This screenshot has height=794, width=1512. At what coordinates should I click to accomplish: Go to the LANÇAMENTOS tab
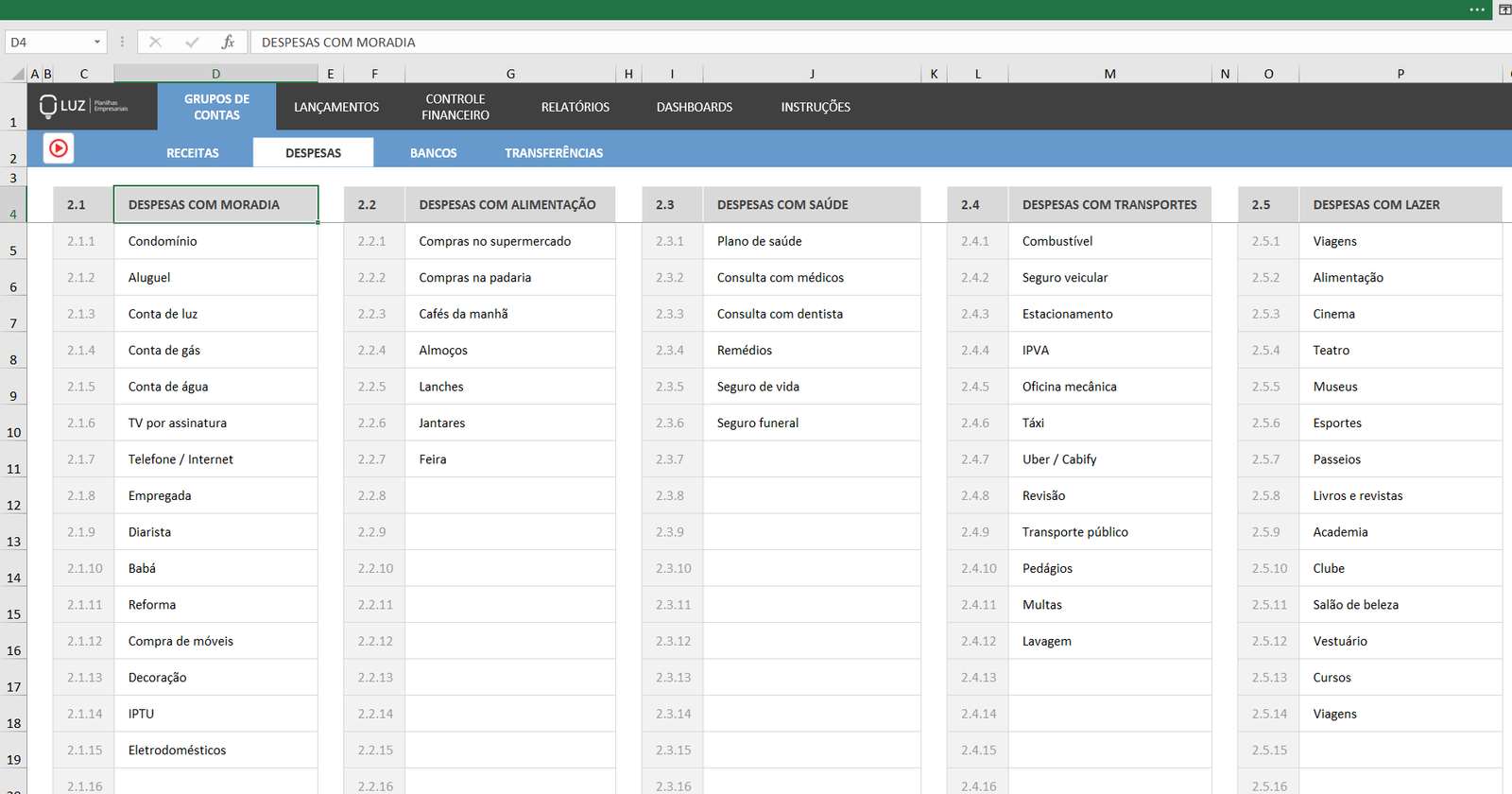pos(336,107)
